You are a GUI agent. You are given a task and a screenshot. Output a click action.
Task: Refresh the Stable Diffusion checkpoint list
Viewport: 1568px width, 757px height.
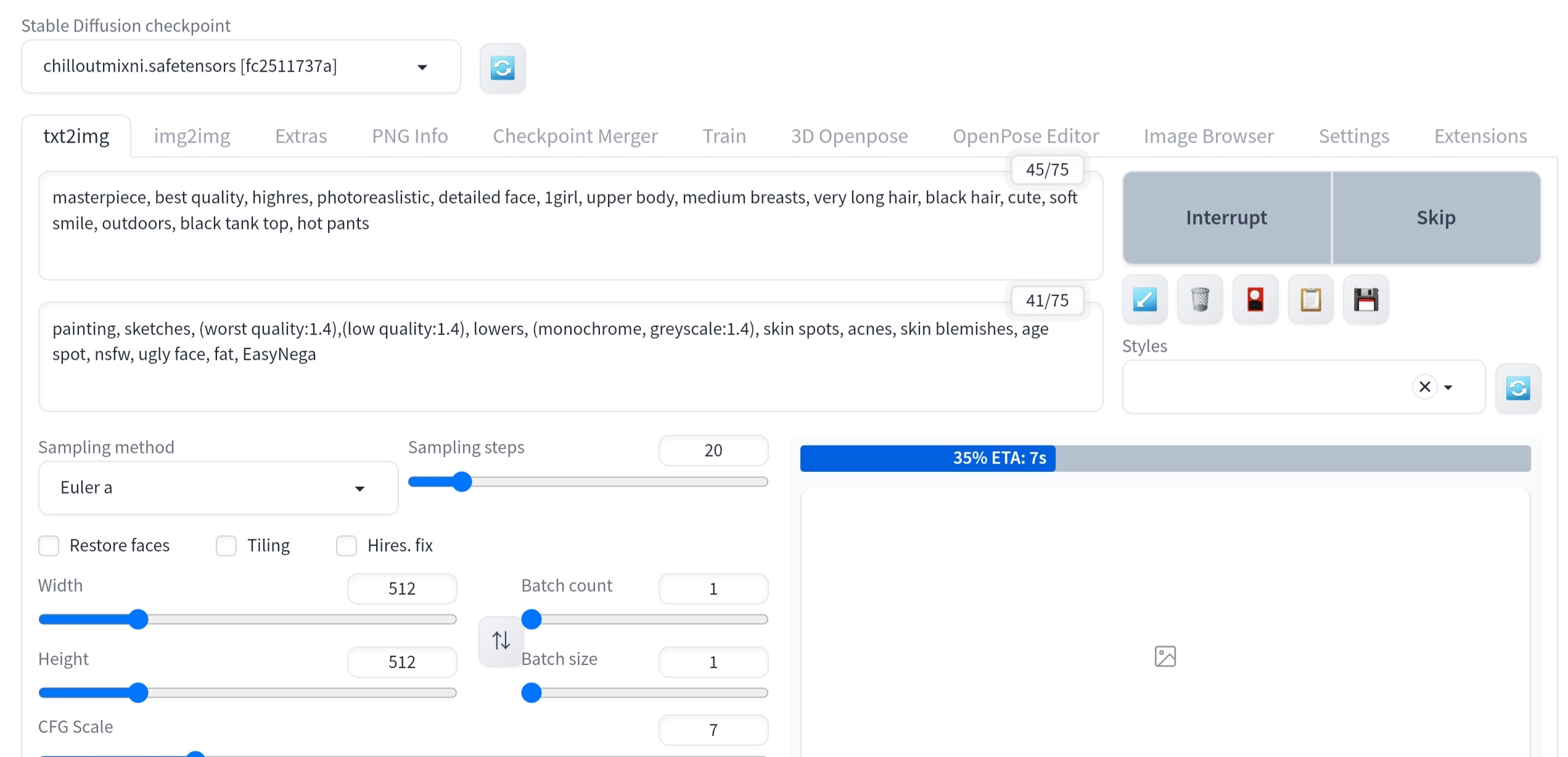[x=503, y=68]
